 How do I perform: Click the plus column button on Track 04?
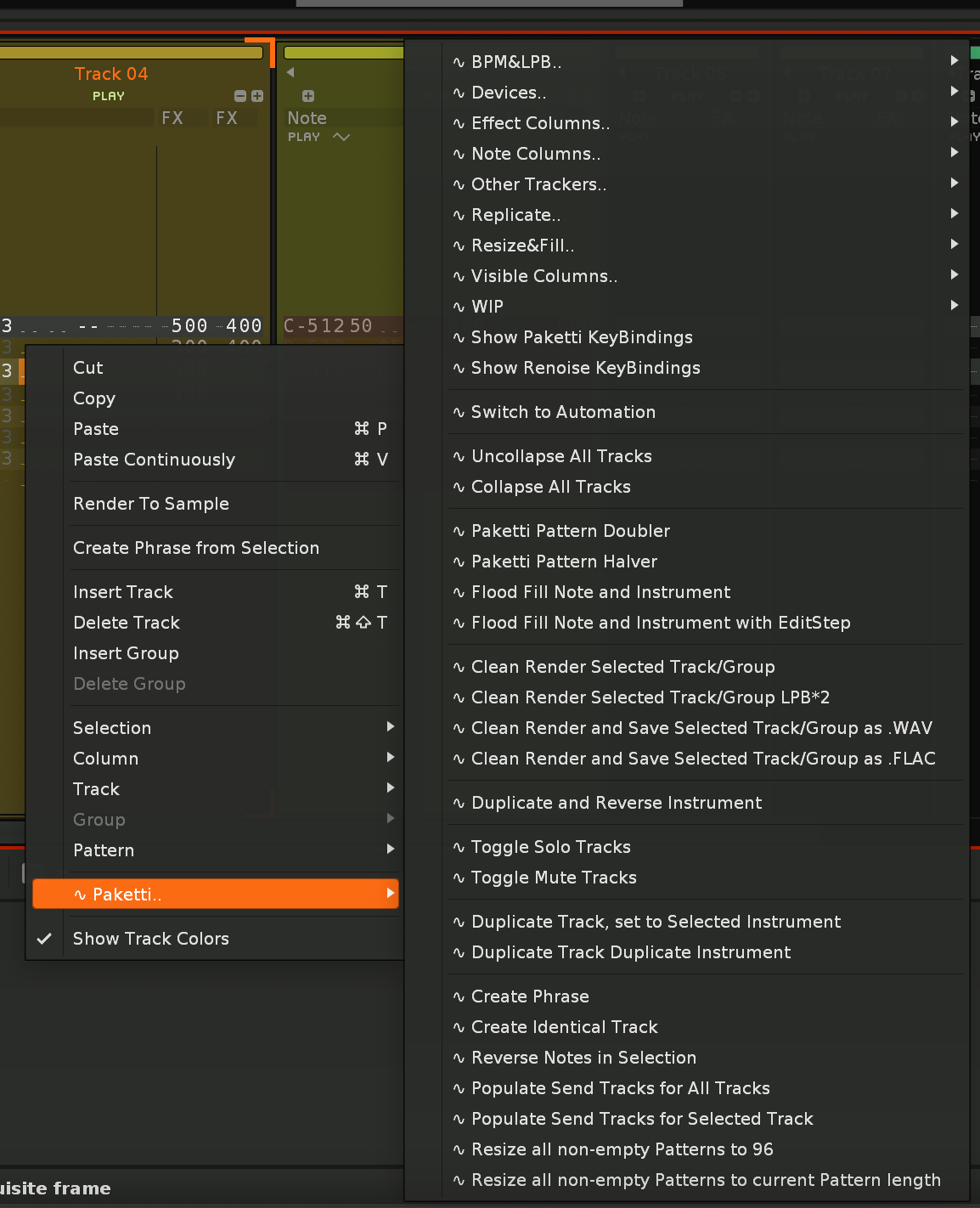pyautogui.click(x=257, y=96)
